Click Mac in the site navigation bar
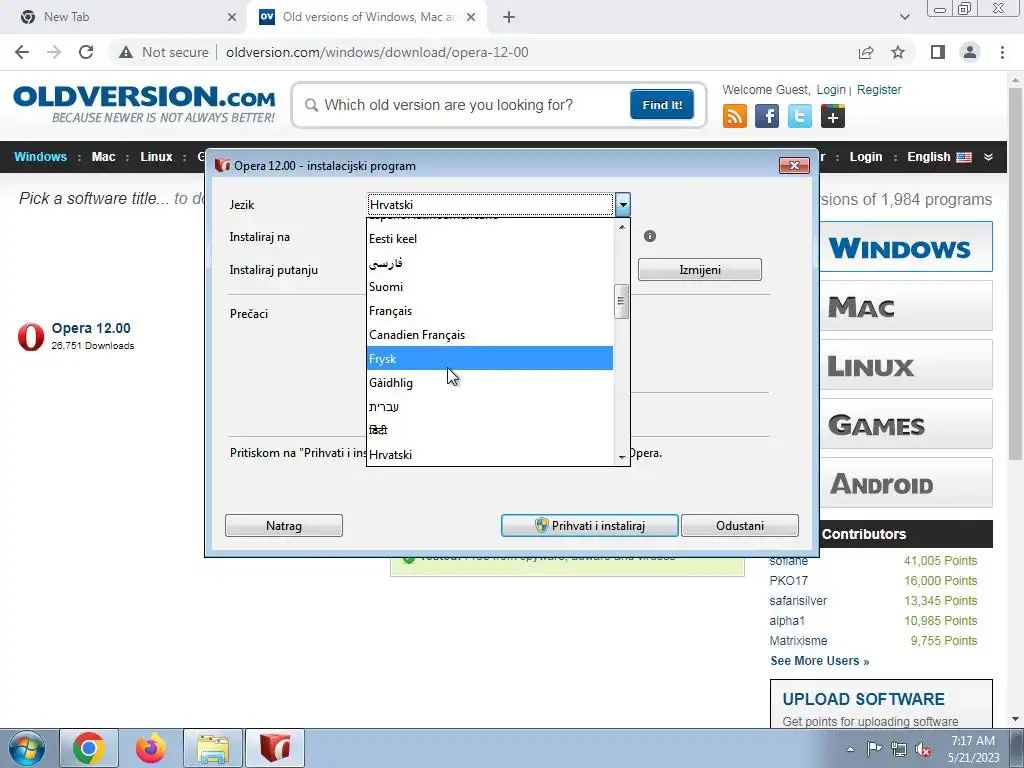Viewport: 1024px width, 768px height. pos(103,157)
